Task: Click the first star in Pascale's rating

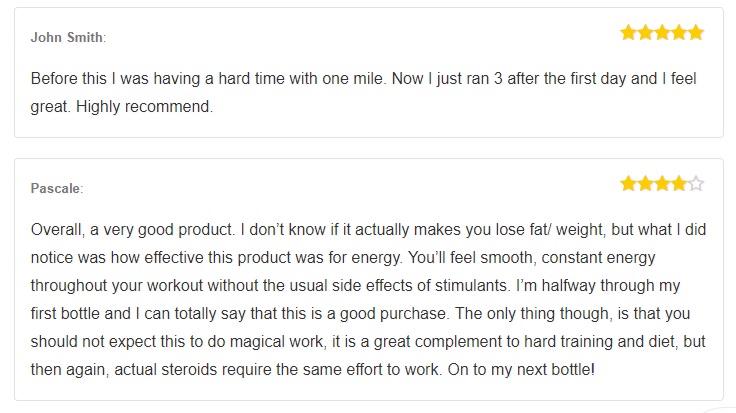Action: 628,184
